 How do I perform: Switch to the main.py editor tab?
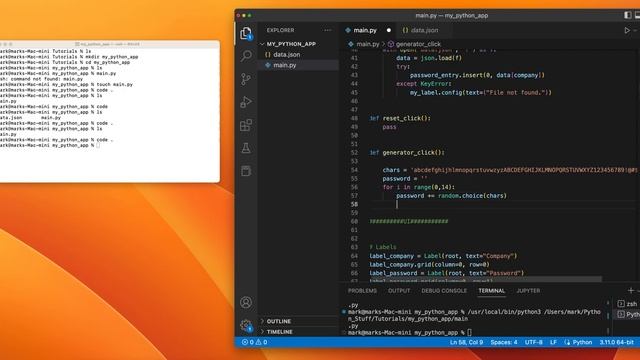pos(365,30)
